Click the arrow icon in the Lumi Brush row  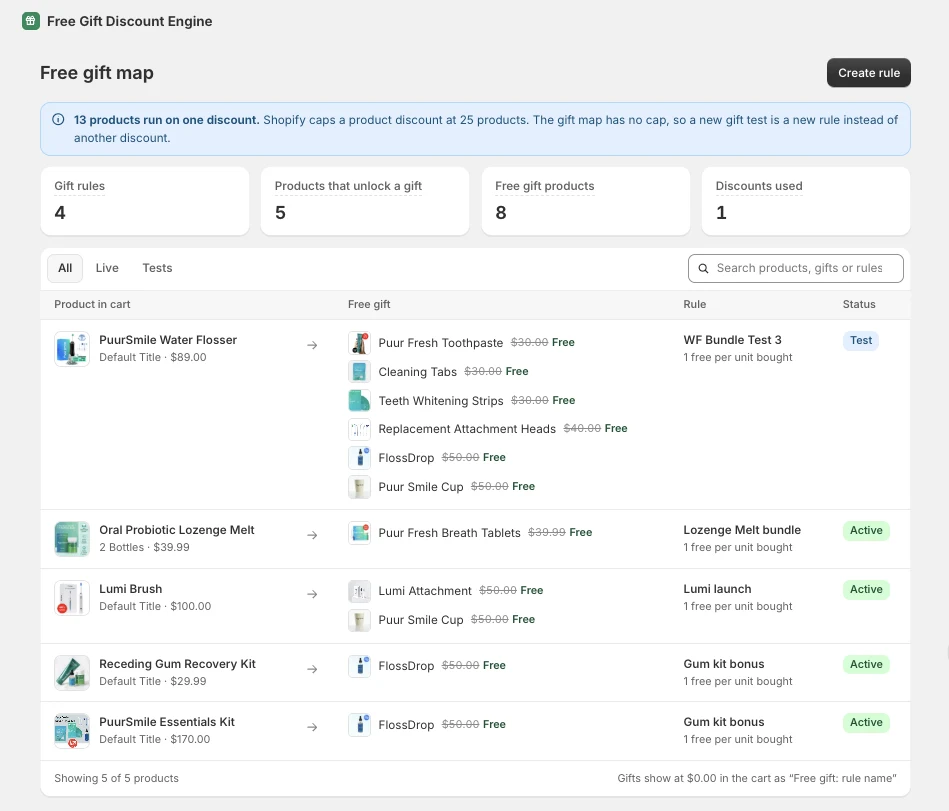[x=312, y=594]
